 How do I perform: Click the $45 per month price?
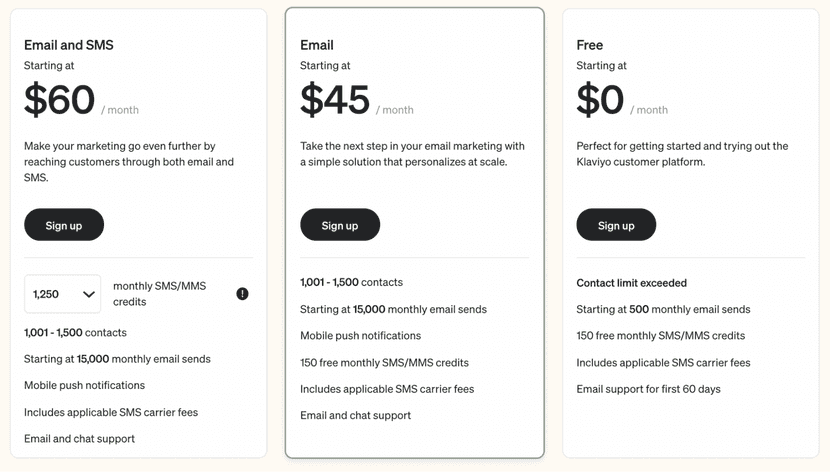click(336, 100)
